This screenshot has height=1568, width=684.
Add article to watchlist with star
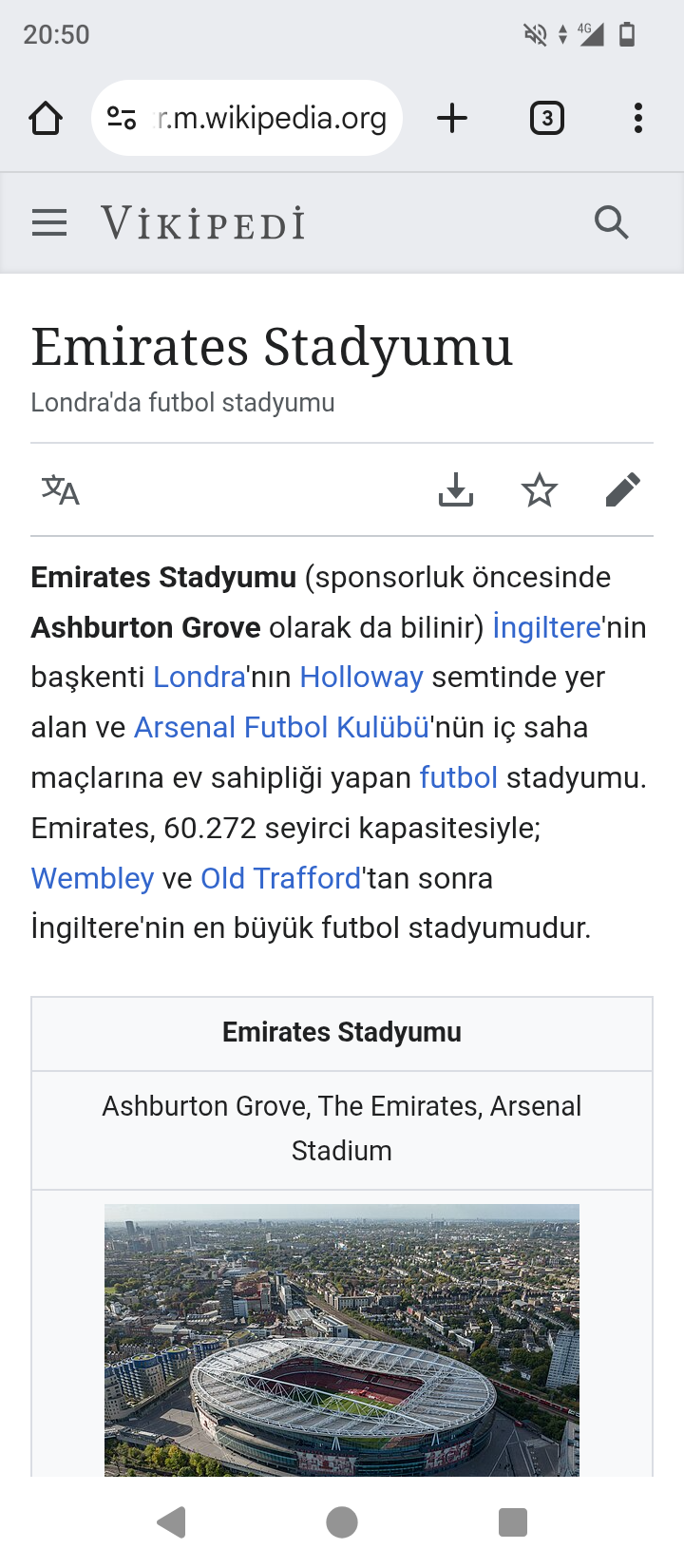(540, 490)
